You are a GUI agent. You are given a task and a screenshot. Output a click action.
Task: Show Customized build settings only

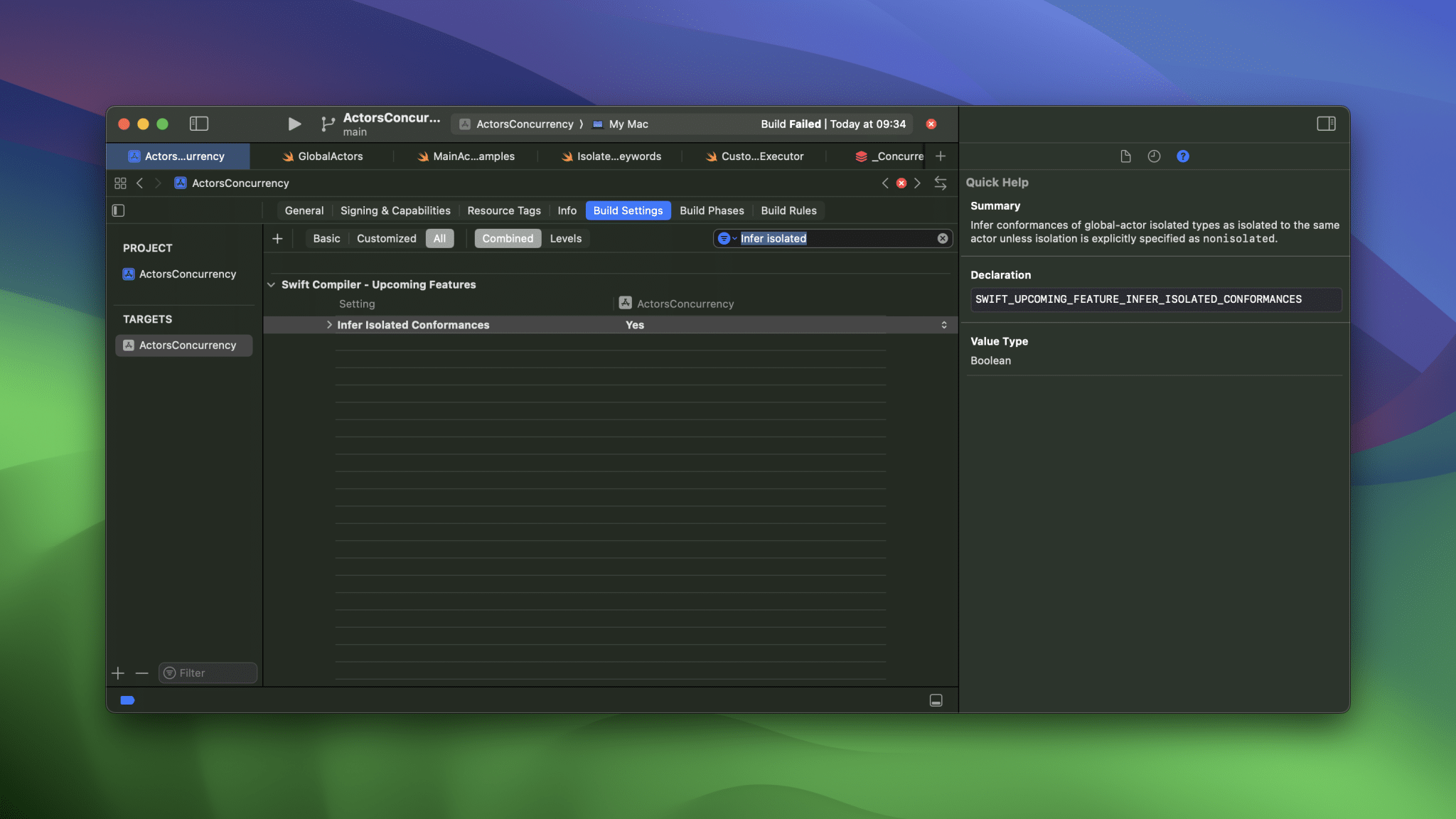(x=386, y=239)
